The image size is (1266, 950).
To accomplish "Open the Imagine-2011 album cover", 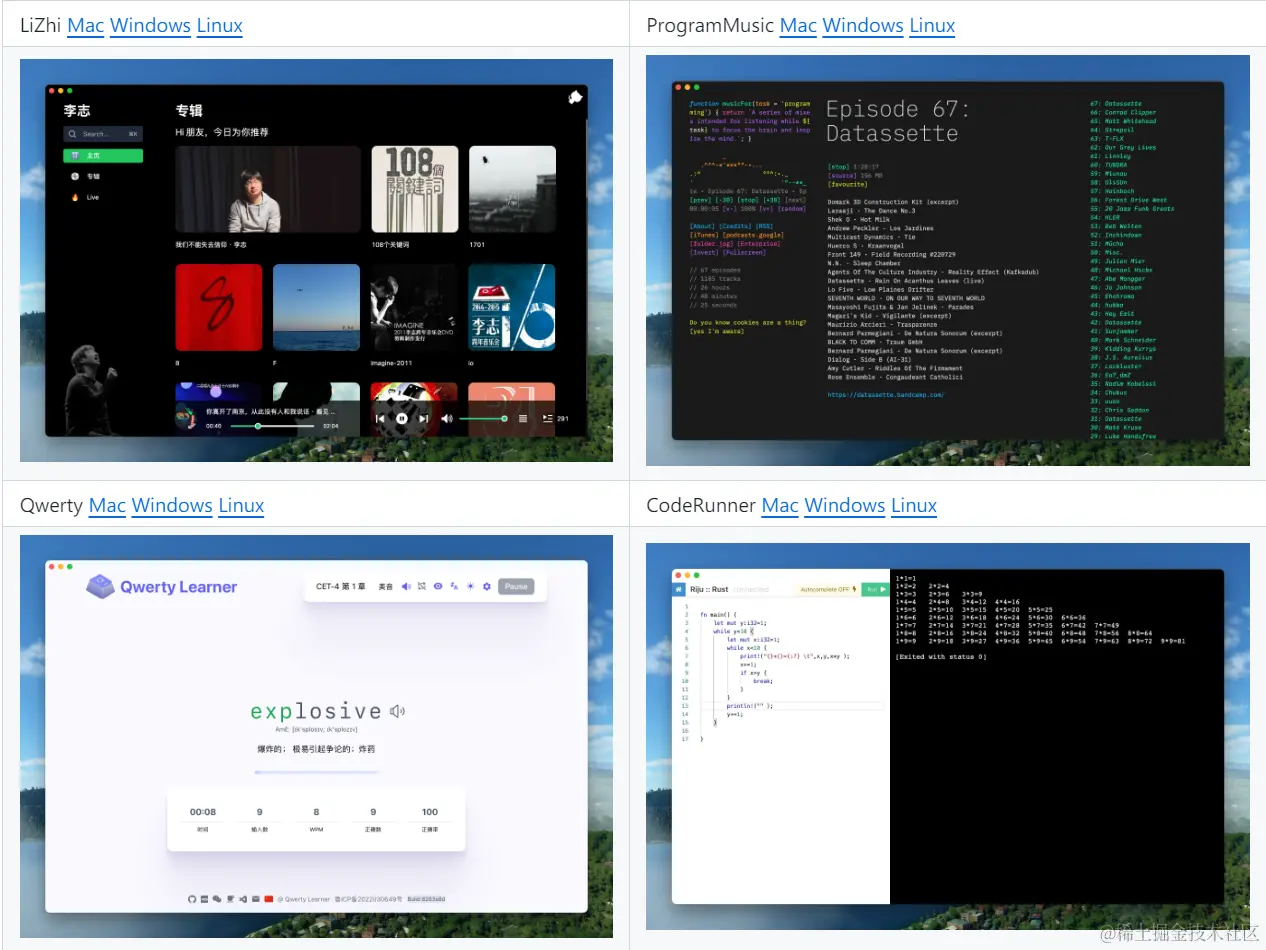I will [x=415, y=308].
